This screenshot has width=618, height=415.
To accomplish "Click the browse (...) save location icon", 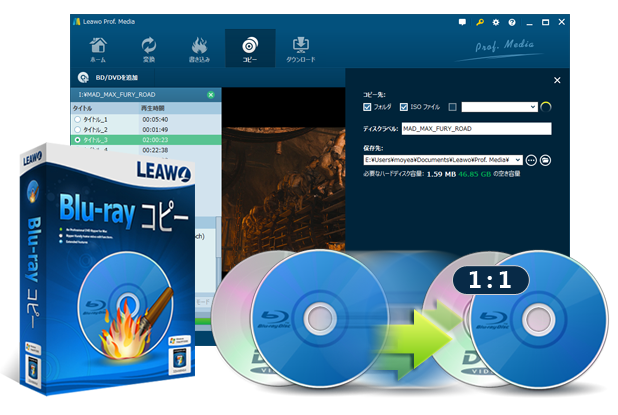I will (531, 160).
